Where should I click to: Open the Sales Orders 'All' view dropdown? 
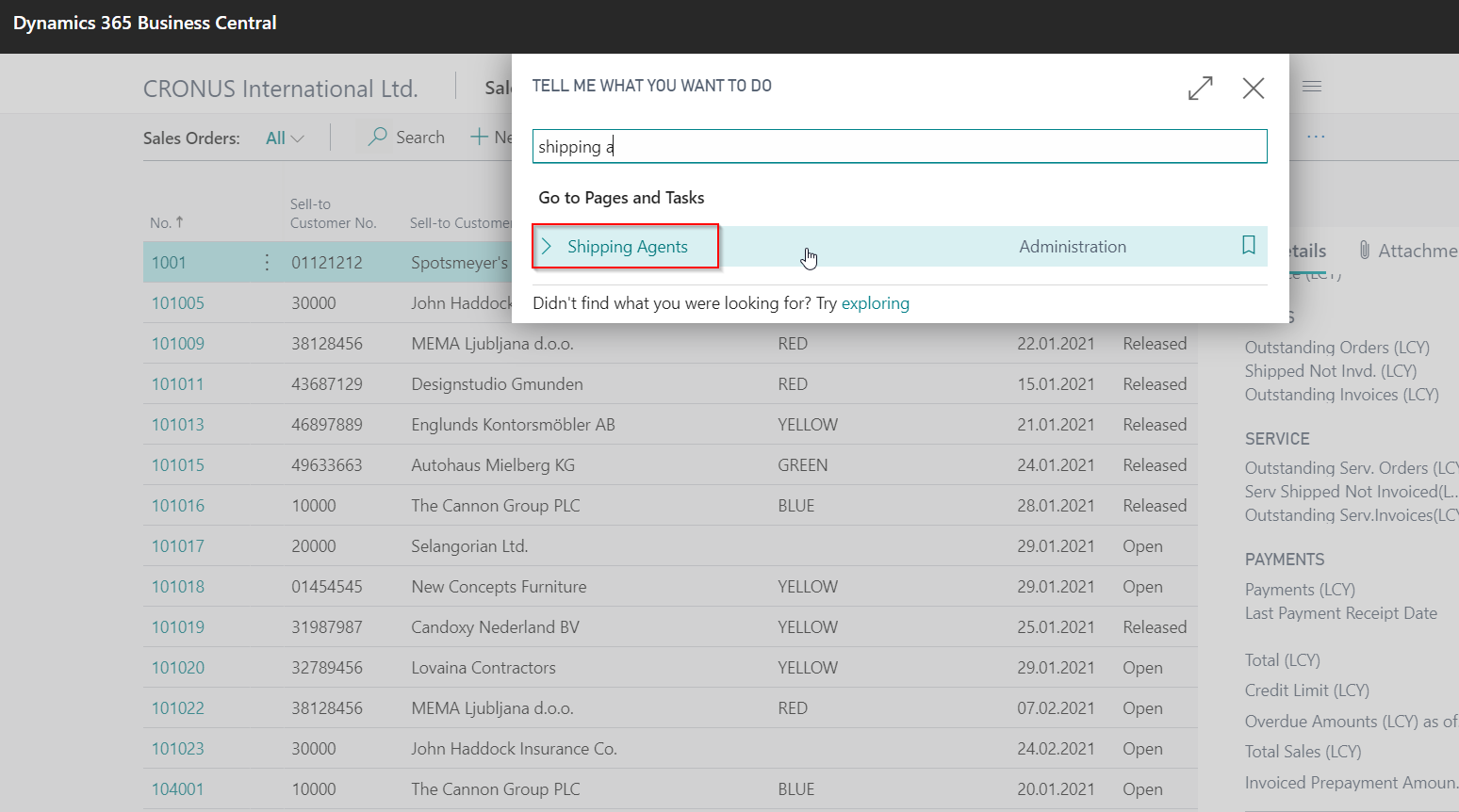pyautogui.click(x=285, y=138)
